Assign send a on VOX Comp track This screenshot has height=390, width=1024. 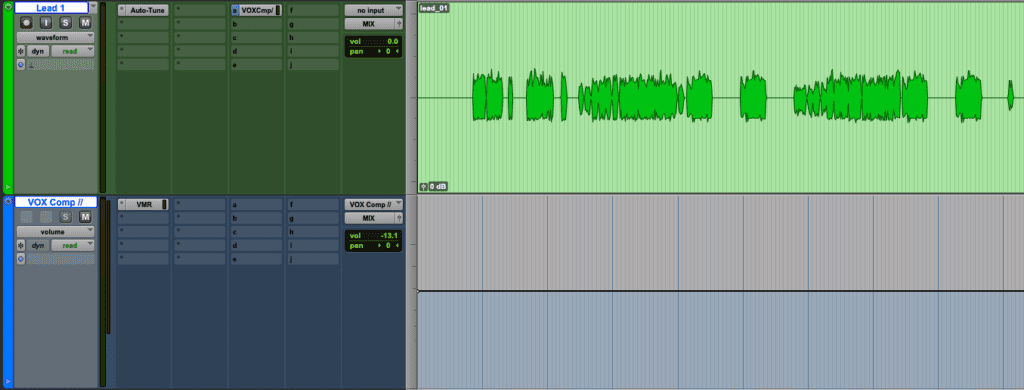tap(256, 204)
